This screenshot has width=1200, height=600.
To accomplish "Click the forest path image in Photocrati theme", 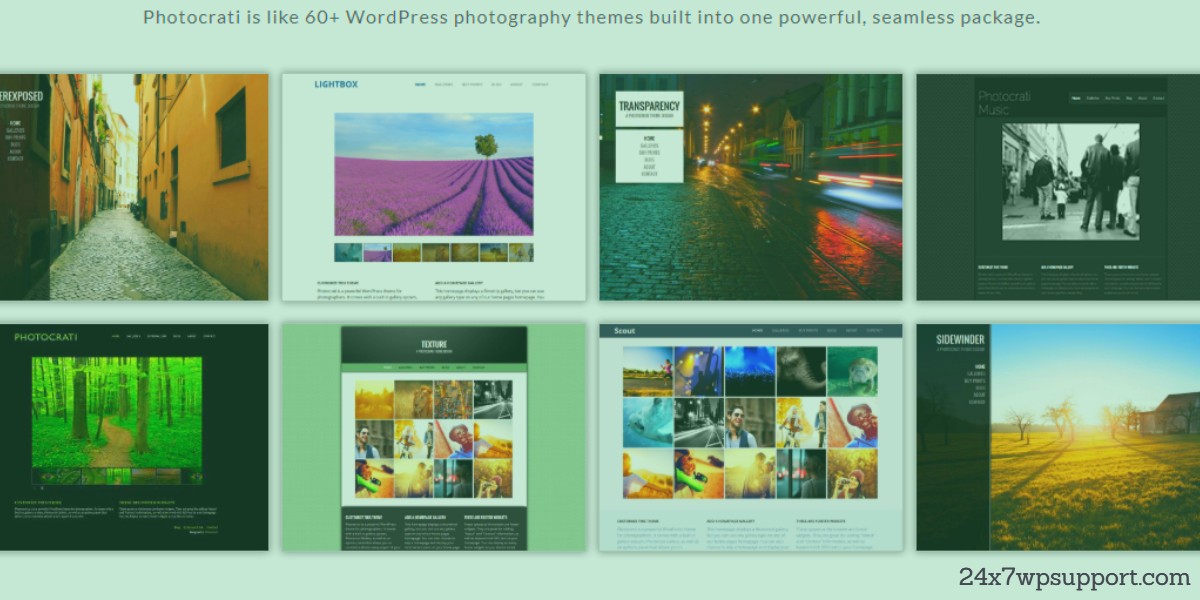I will click(x=117, y=412).
